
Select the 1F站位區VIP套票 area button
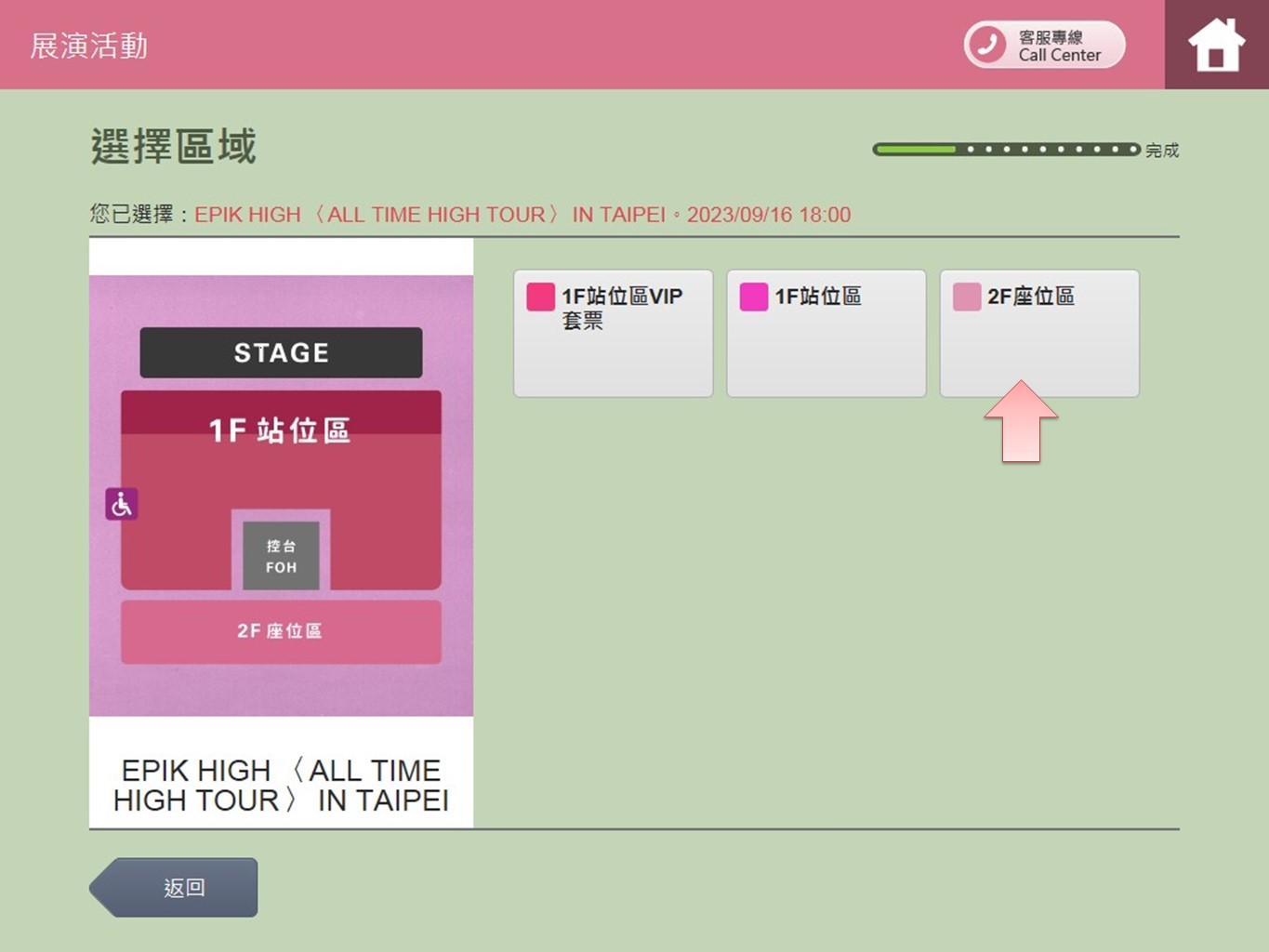click(x=613, y=333)
